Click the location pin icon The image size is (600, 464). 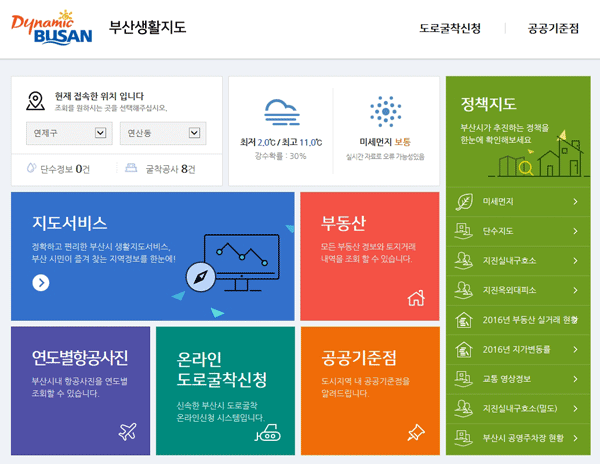[x=35, y=100]
